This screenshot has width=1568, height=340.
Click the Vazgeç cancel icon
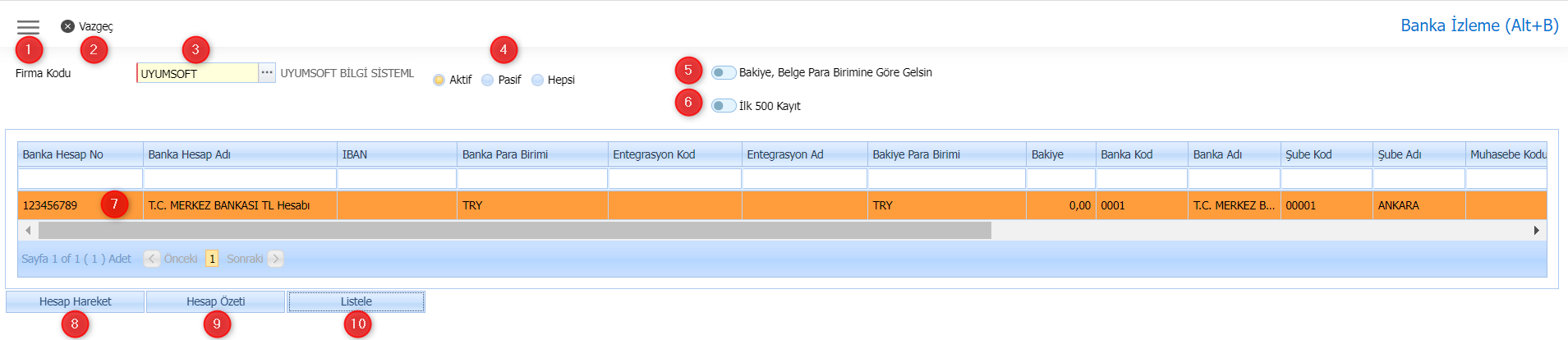pos(68,26)
